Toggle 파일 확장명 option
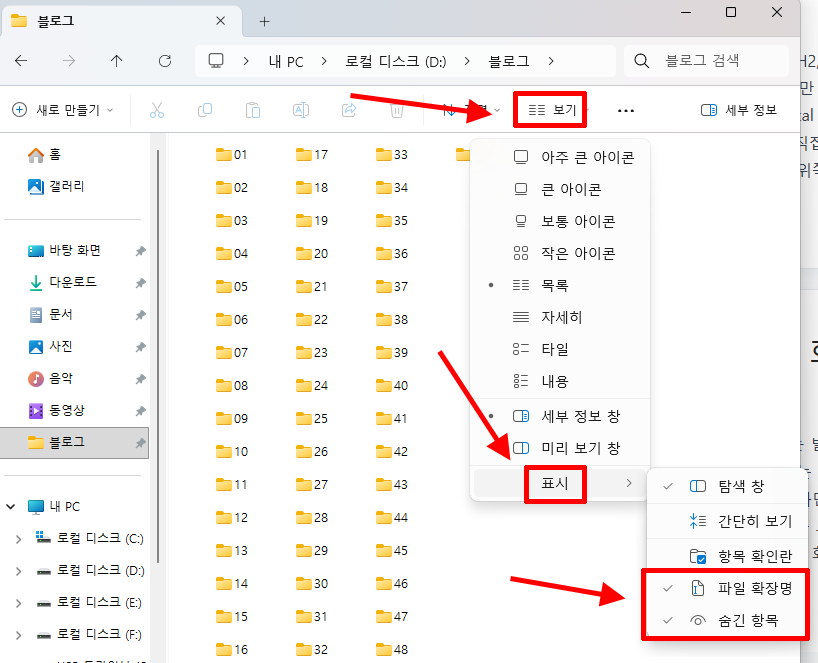The image size is (818, 663). [x=727, y=588]
